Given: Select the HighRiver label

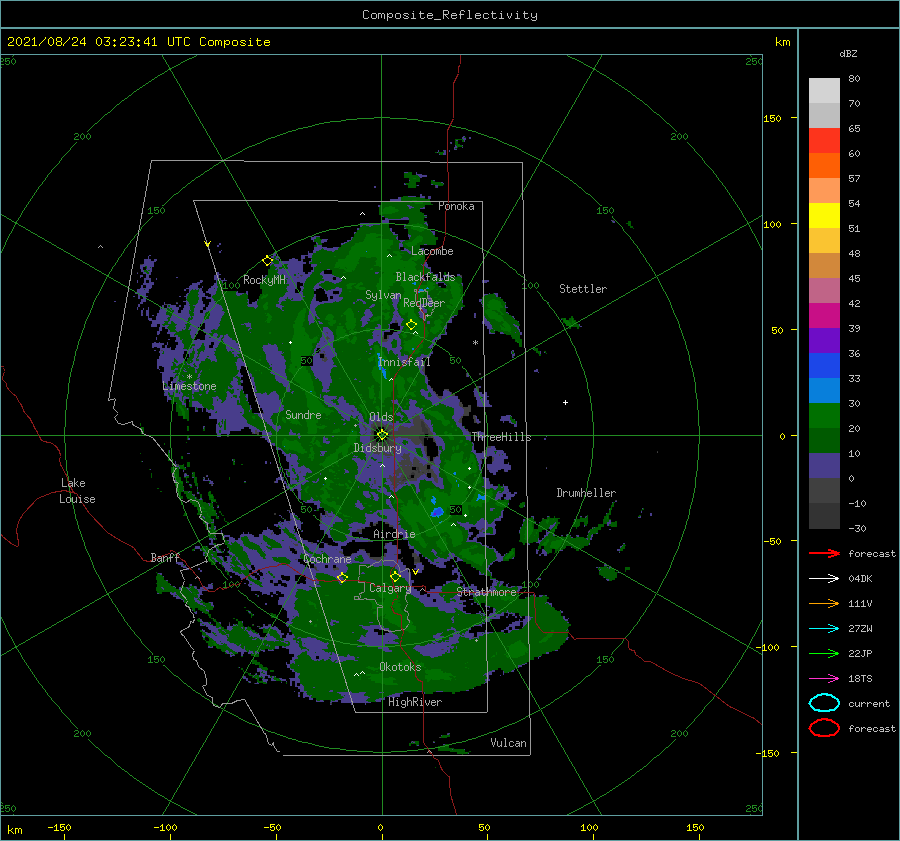Looking at the screenshot, I should point(415,702).
